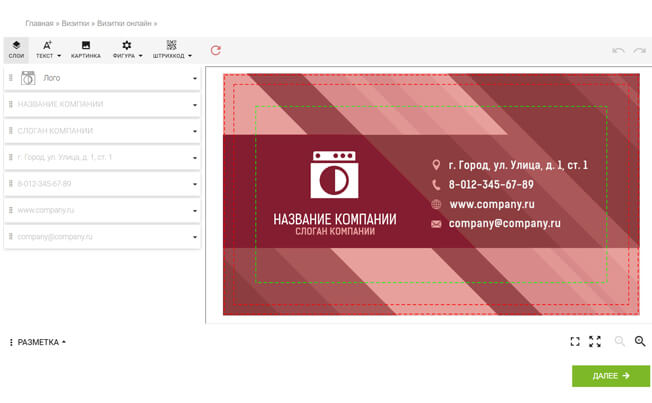This screenshot has width=652, height=403.
Task: Select the email text on the card
Action: click(x=504, y=224)
